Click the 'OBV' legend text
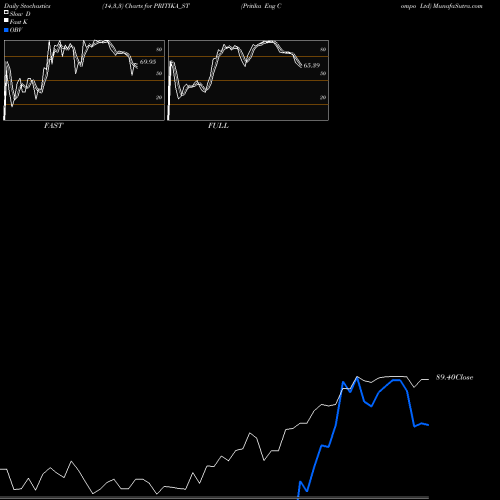 click(16, 30)
